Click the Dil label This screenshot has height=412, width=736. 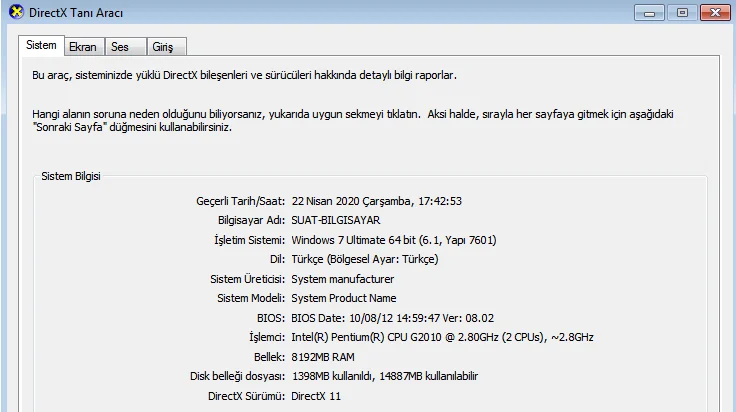click(277, 259)
